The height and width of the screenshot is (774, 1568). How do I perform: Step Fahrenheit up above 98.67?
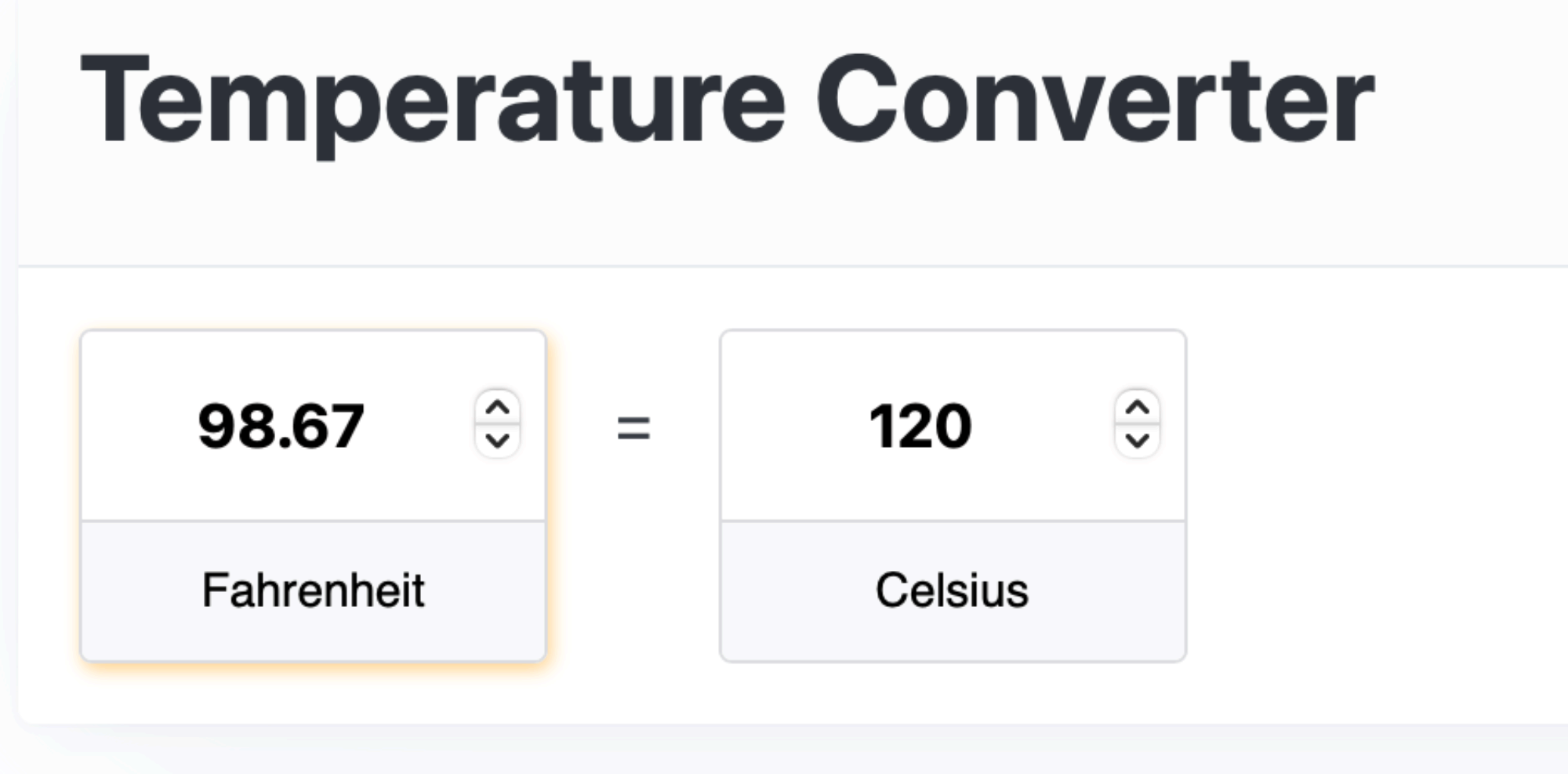point(498,408)
